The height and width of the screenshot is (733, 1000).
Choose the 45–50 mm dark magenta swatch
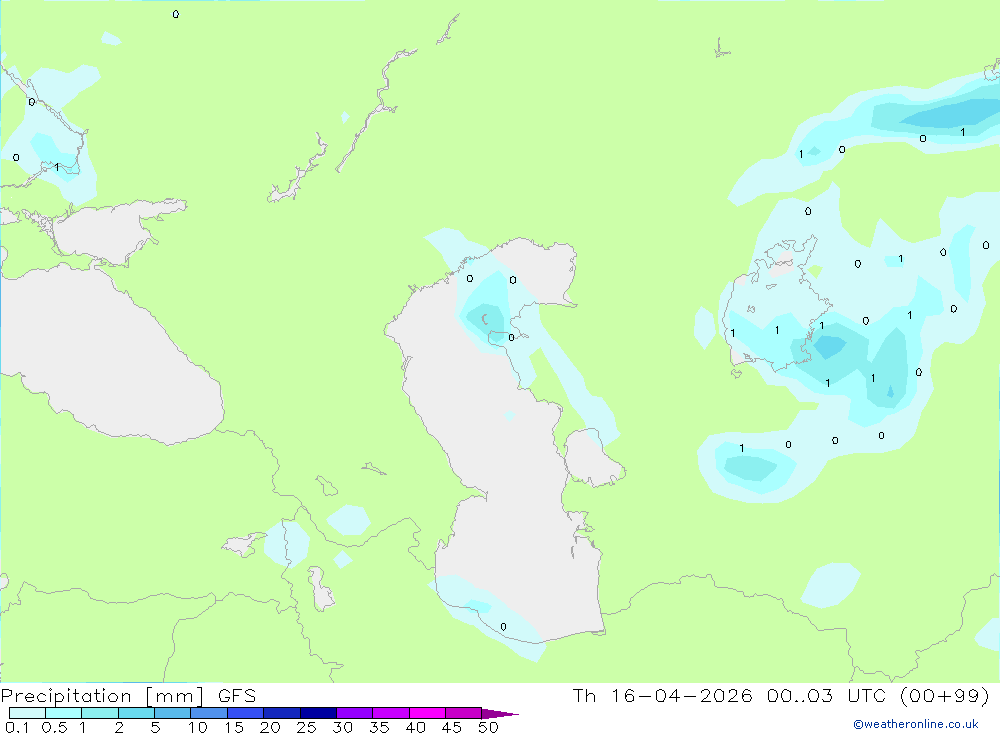[464, 713]
